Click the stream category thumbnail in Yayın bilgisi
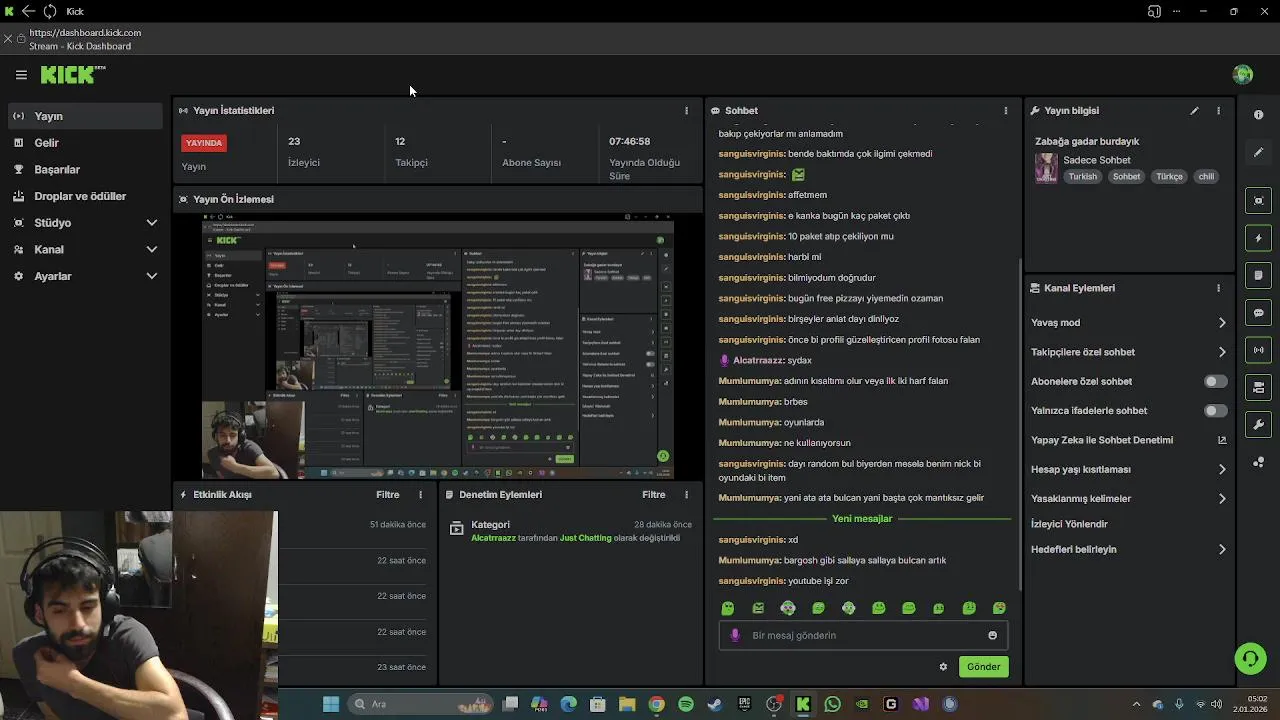The image size is (1280, 720). [1046, 168]
